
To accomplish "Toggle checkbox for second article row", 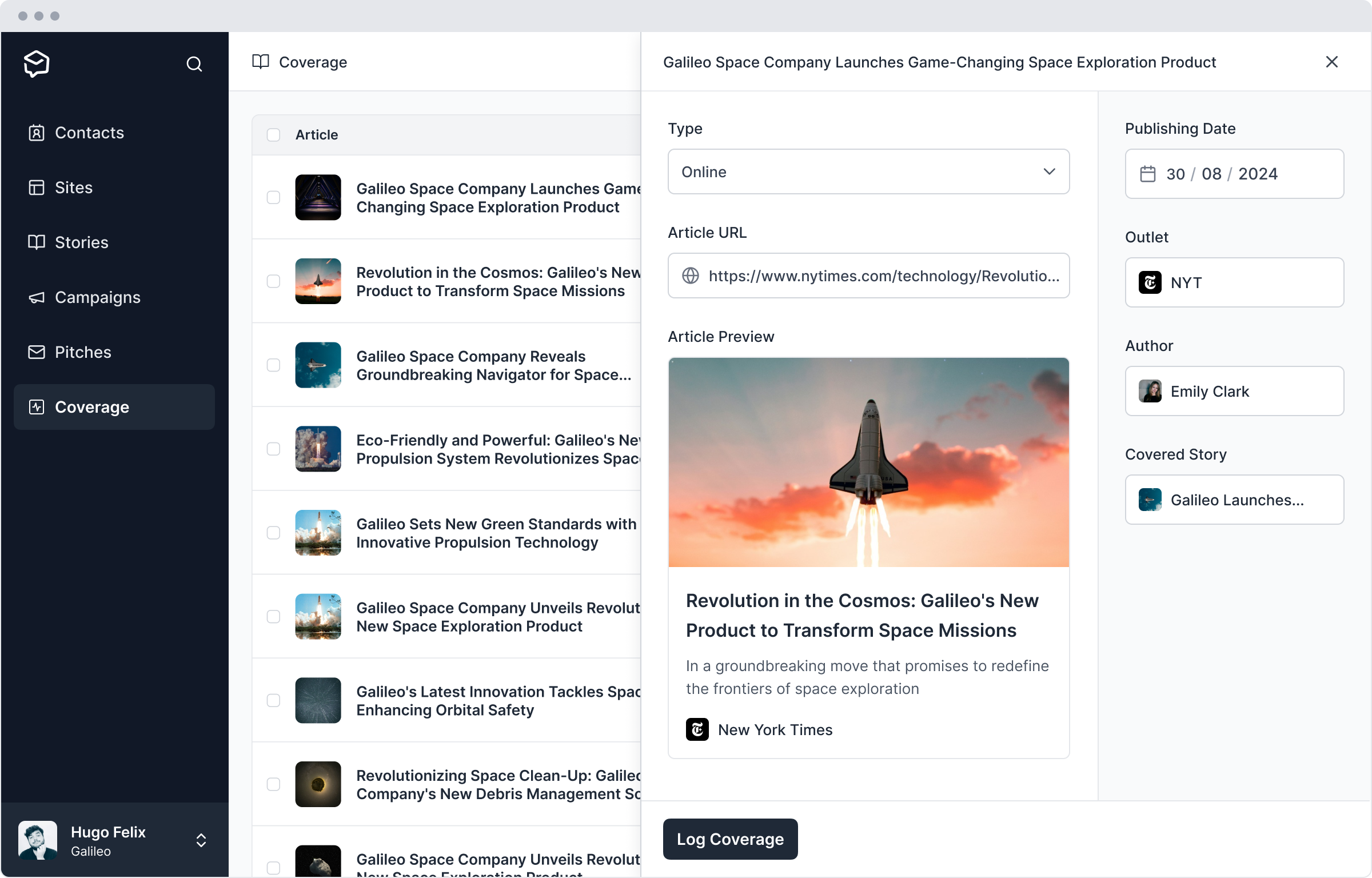I will 274,281.
